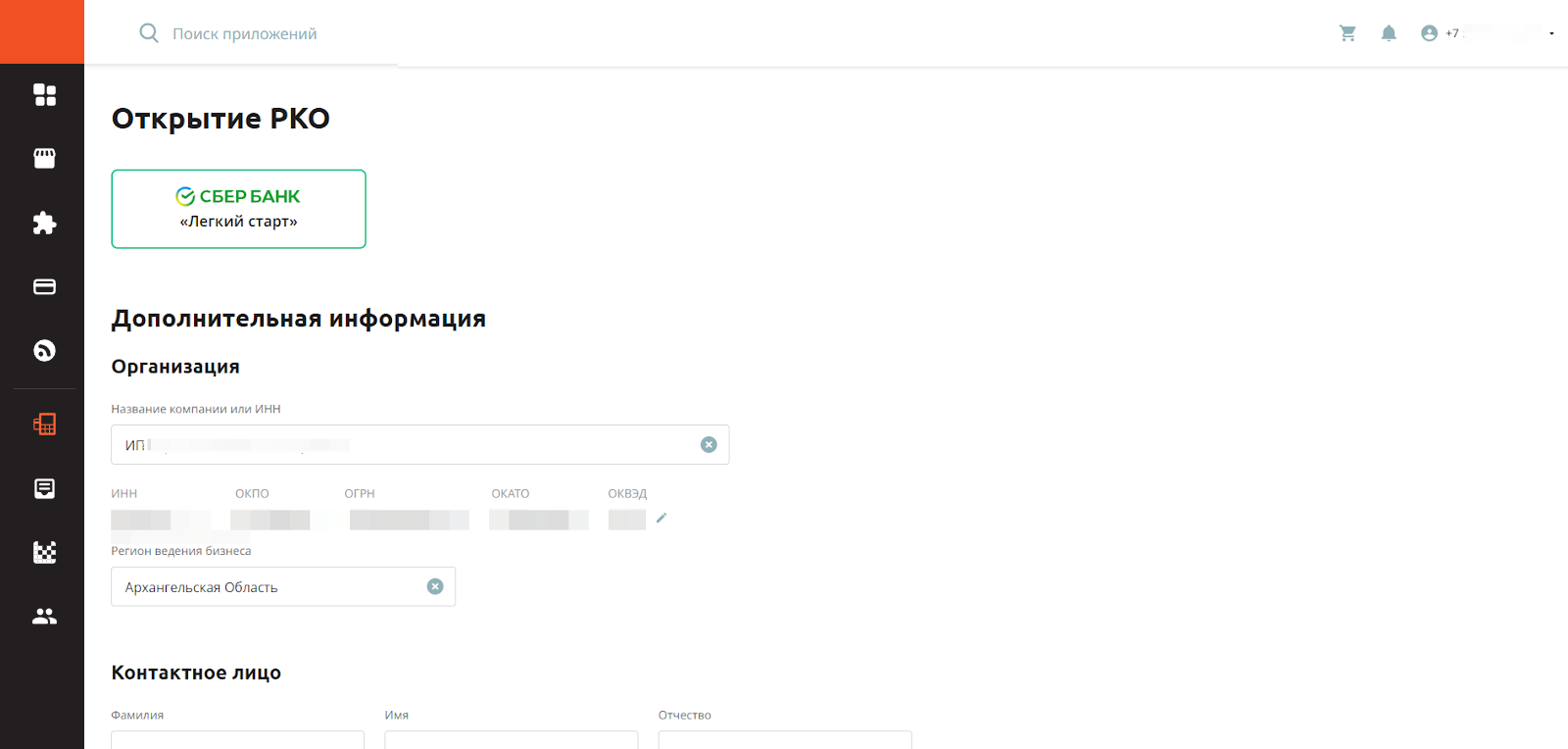Click the «Открытие РКО» page heading
Image resolution: width=1568 pixels, height=749 pixels.
[x=220, y=119]
